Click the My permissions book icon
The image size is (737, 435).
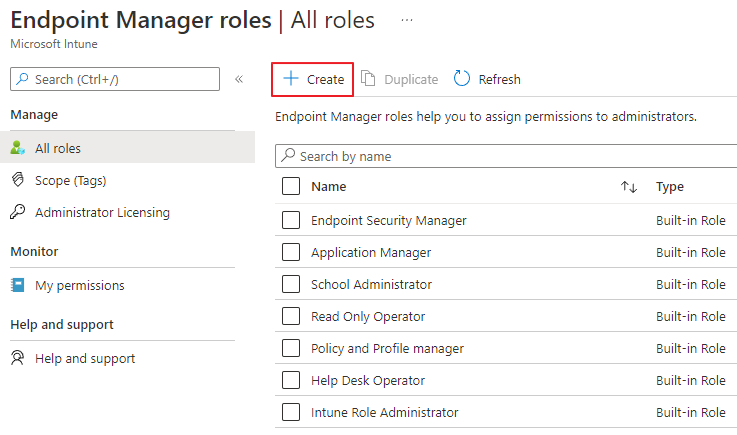click(x=17, y=285)
